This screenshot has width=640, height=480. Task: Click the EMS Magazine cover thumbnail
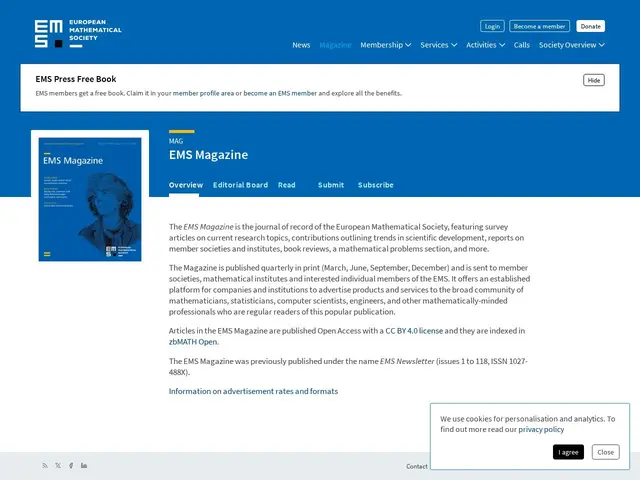(x=90, y=200)
